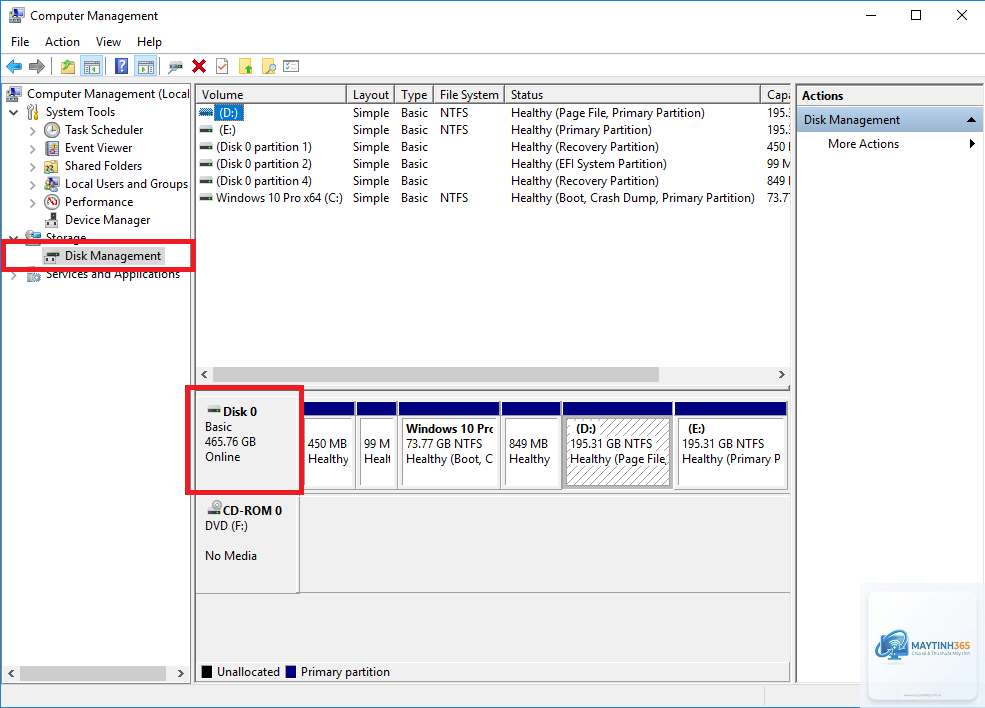Select System Tools node
985x708 pixels.
pos(80,112)
